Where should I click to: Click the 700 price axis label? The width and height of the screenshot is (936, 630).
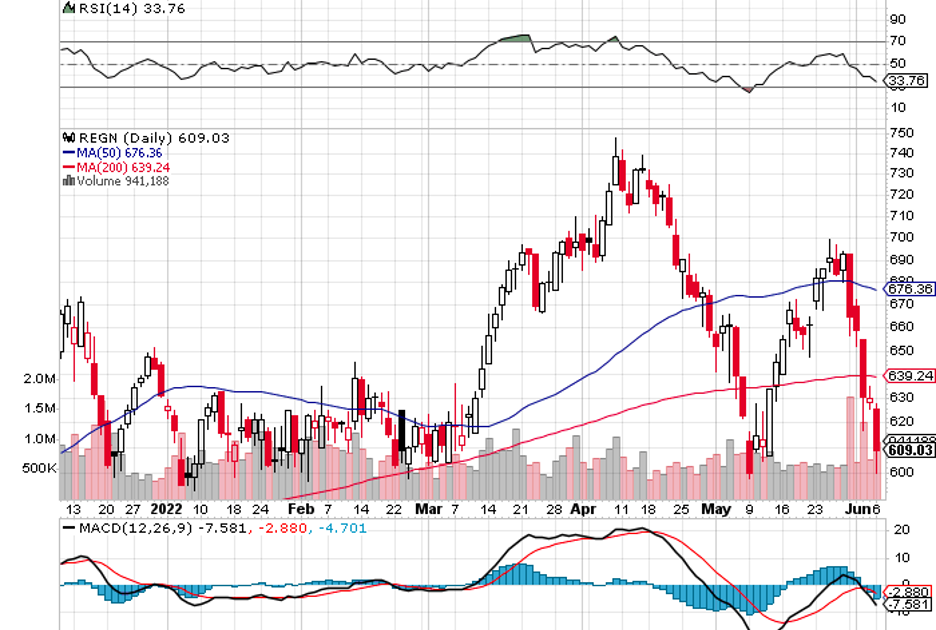click(x=901, y=237)
